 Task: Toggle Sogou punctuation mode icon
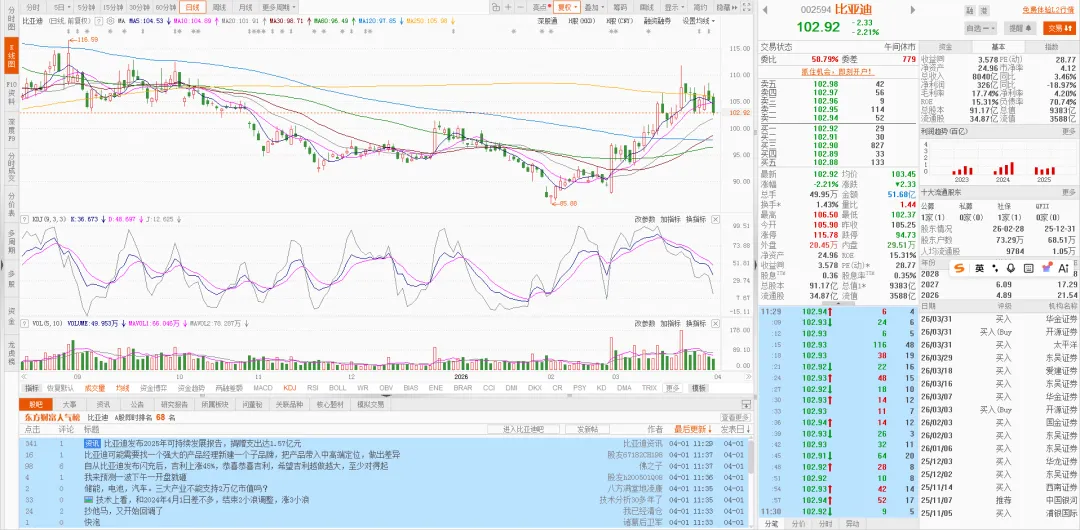tap(996, 268)
